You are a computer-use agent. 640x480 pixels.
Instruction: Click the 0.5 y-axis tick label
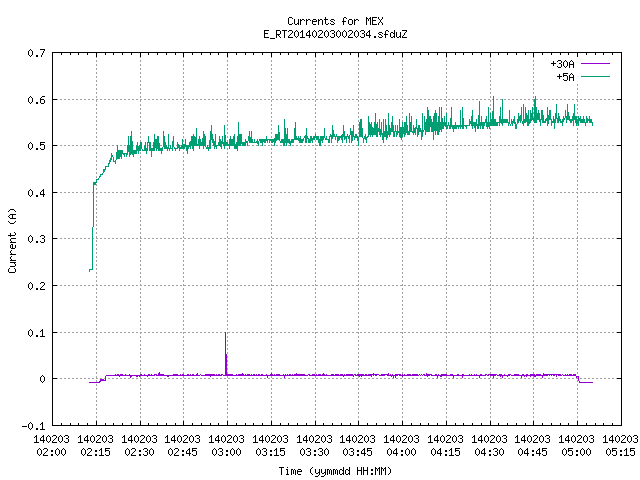coord(36,146)
